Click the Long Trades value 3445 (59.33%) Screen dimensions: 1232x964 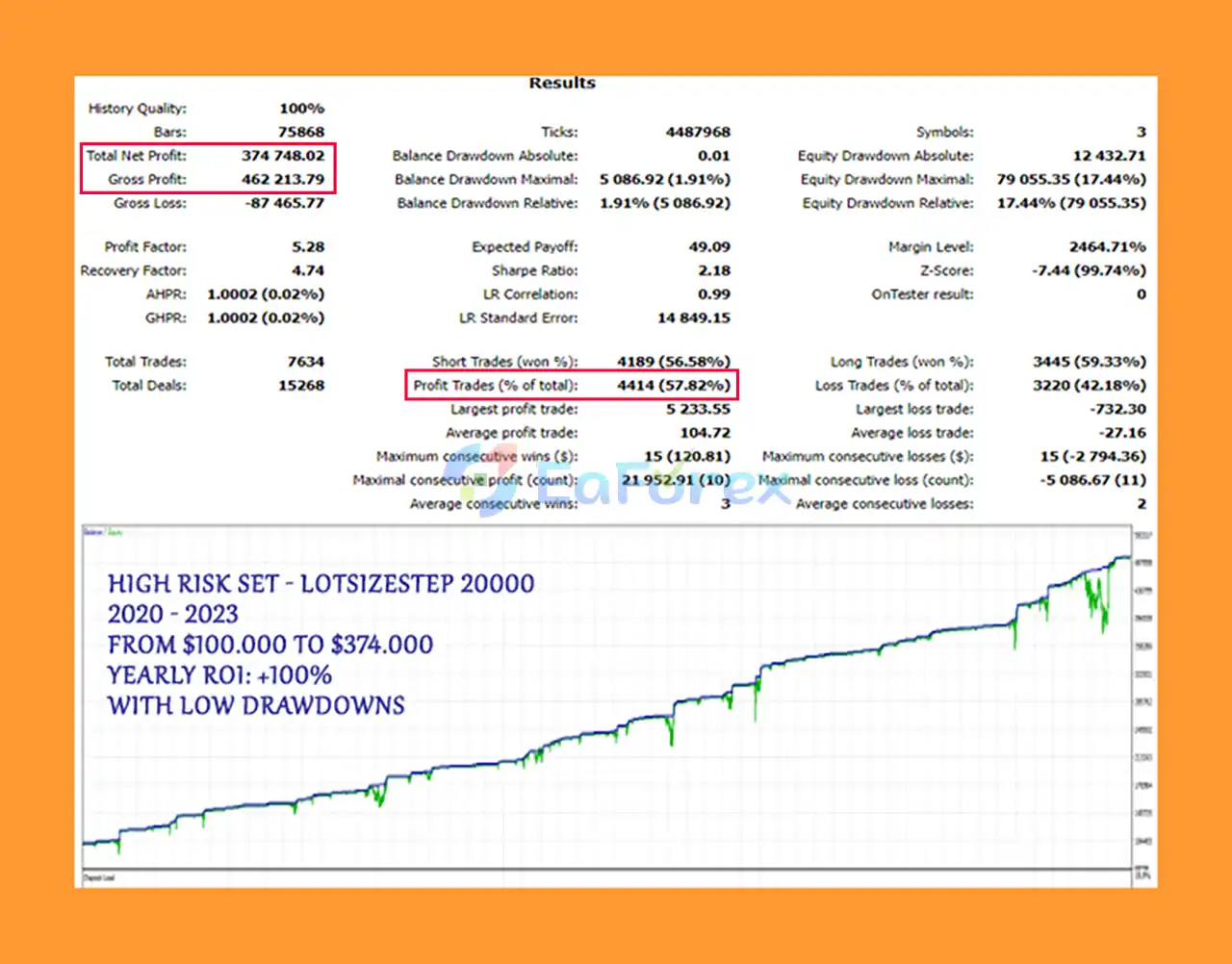(x=1089, y=362)
